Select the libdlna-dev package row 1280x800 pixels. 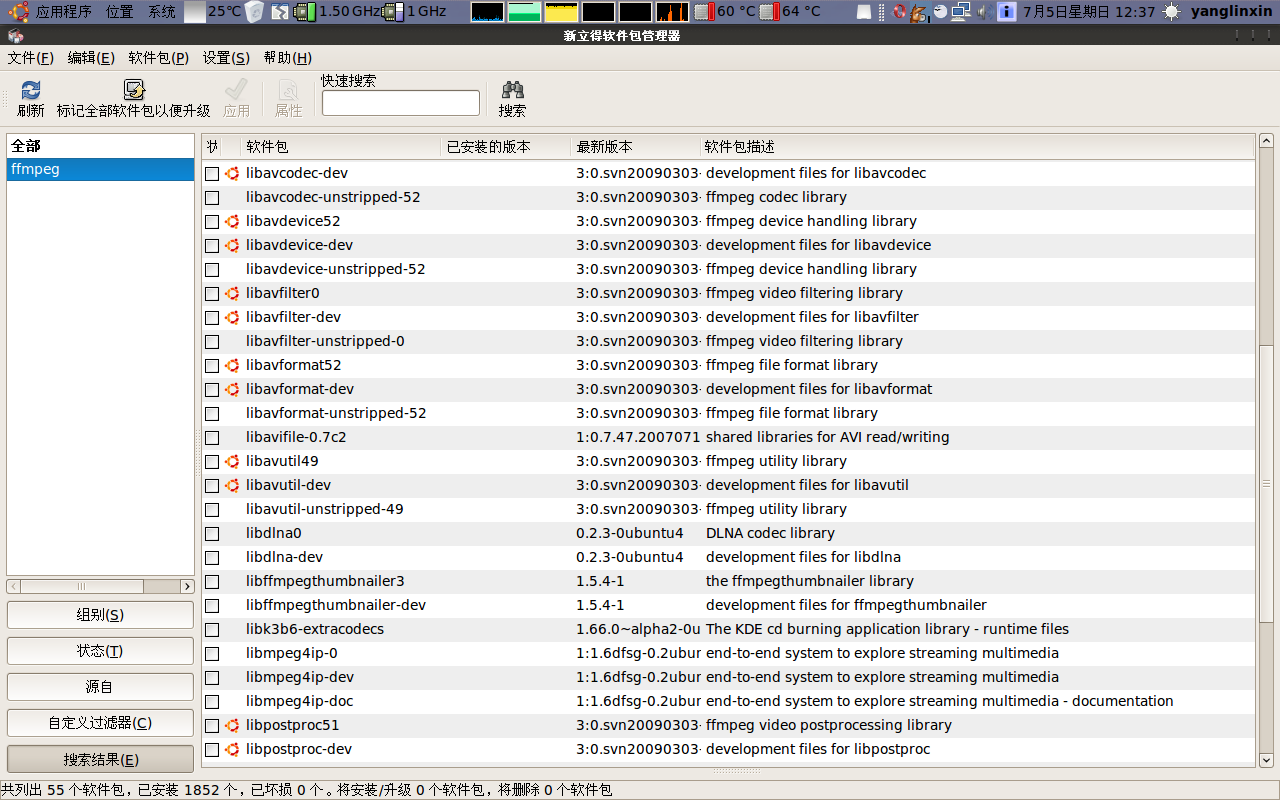(x=728, y=557)
